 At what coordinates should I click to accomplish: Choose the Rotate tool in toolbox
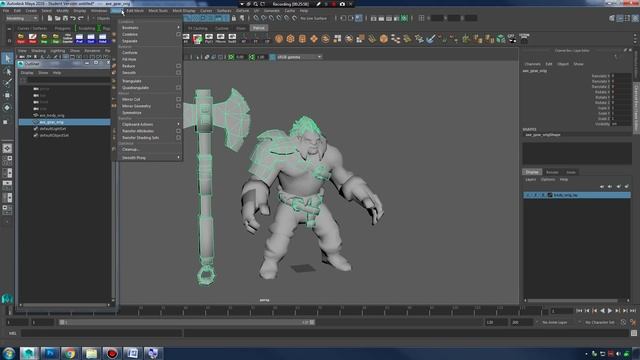click(x=7, y=108)
